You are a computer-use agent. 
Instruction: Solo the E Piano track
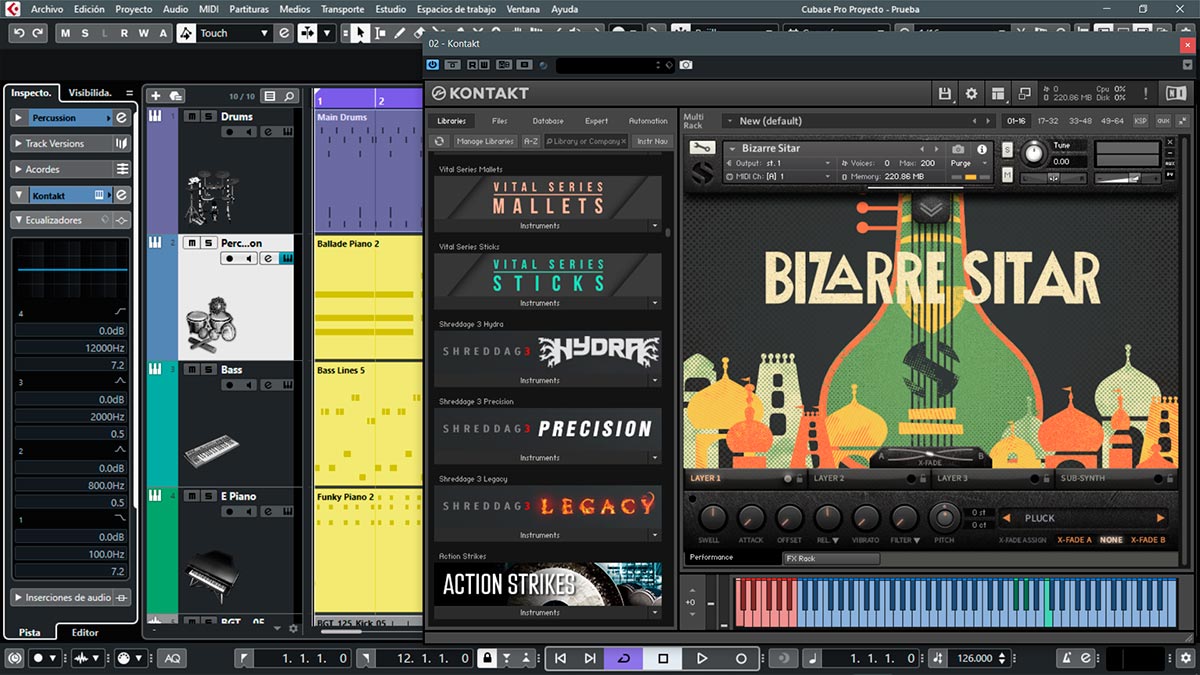[207, 496]
